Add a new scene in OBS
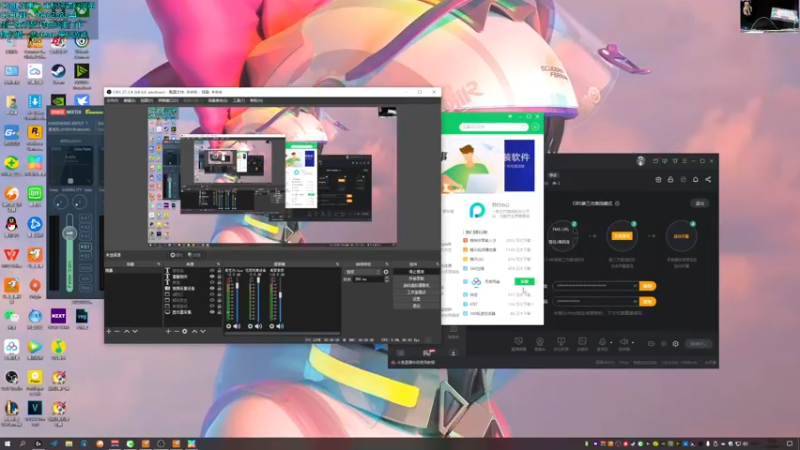 coord(109,332)
